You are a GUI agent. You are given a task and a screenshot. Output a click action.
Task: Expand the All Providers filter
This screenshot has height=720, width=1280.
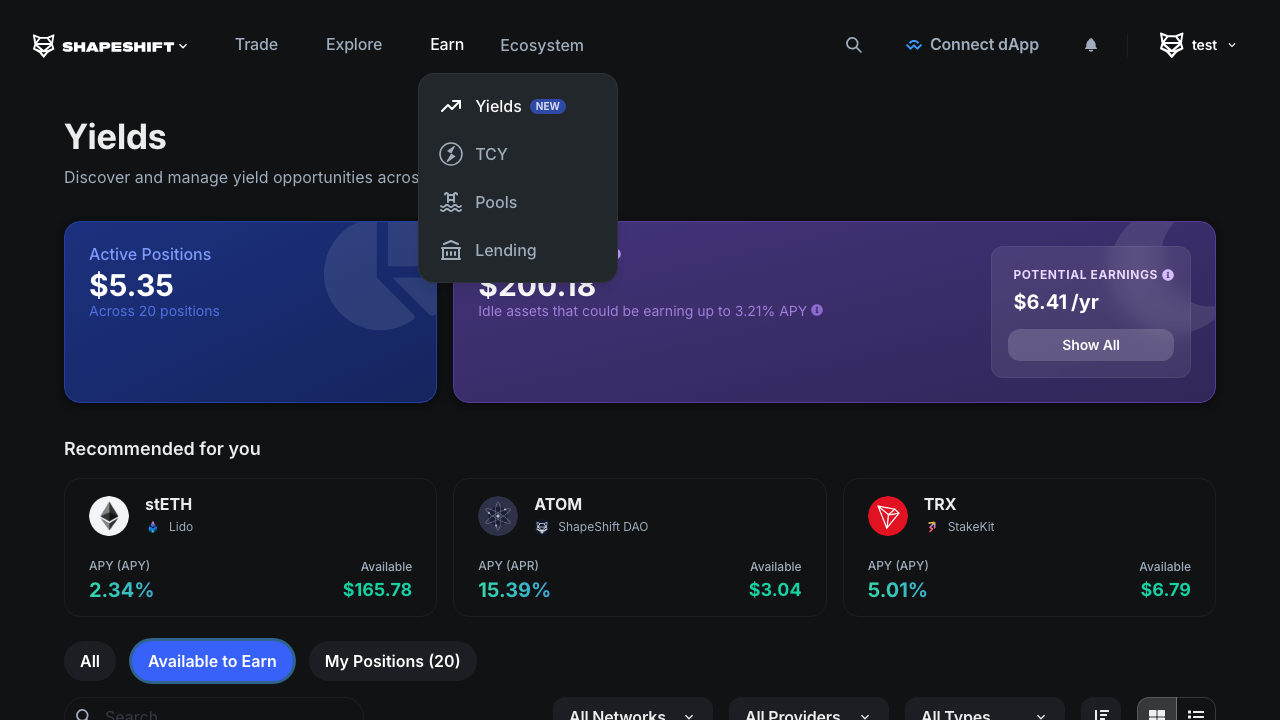click(808, 714)
